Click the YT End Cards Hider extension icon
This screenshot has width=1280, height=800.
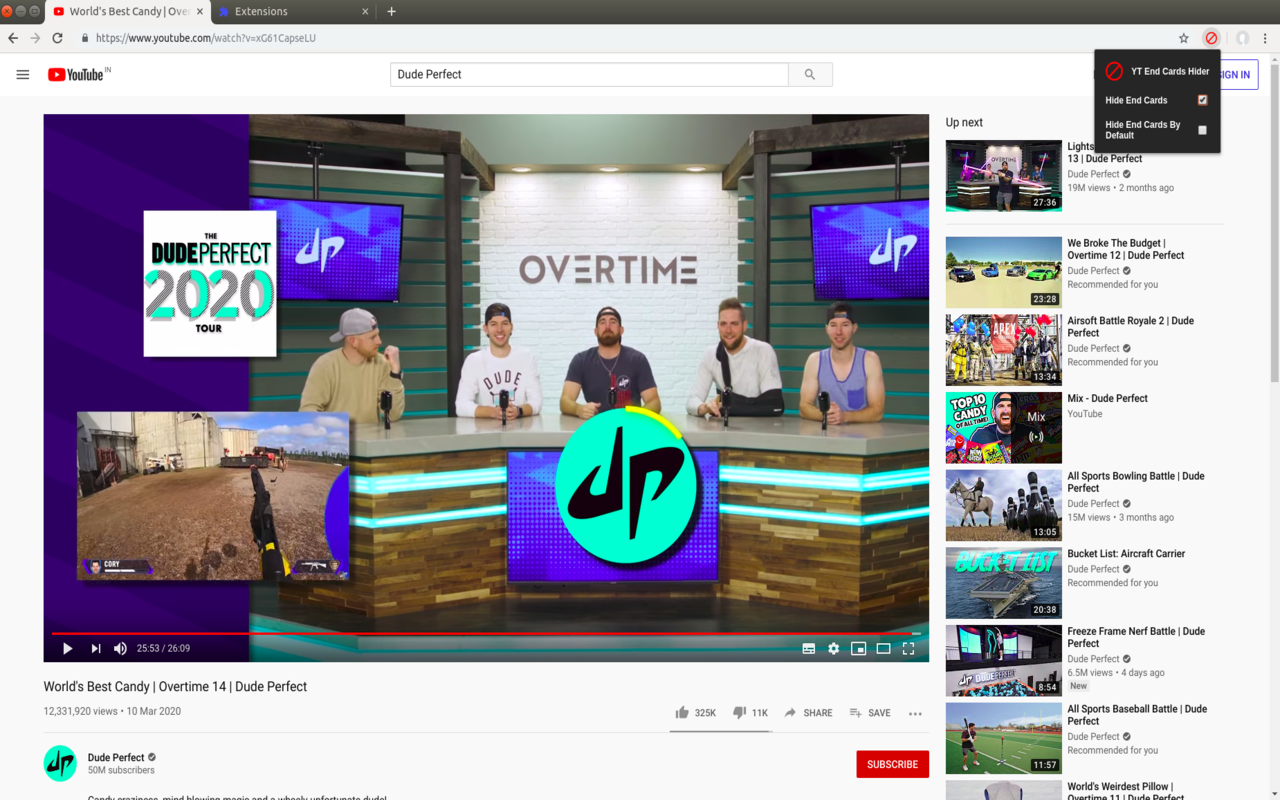click(1211, 38)
